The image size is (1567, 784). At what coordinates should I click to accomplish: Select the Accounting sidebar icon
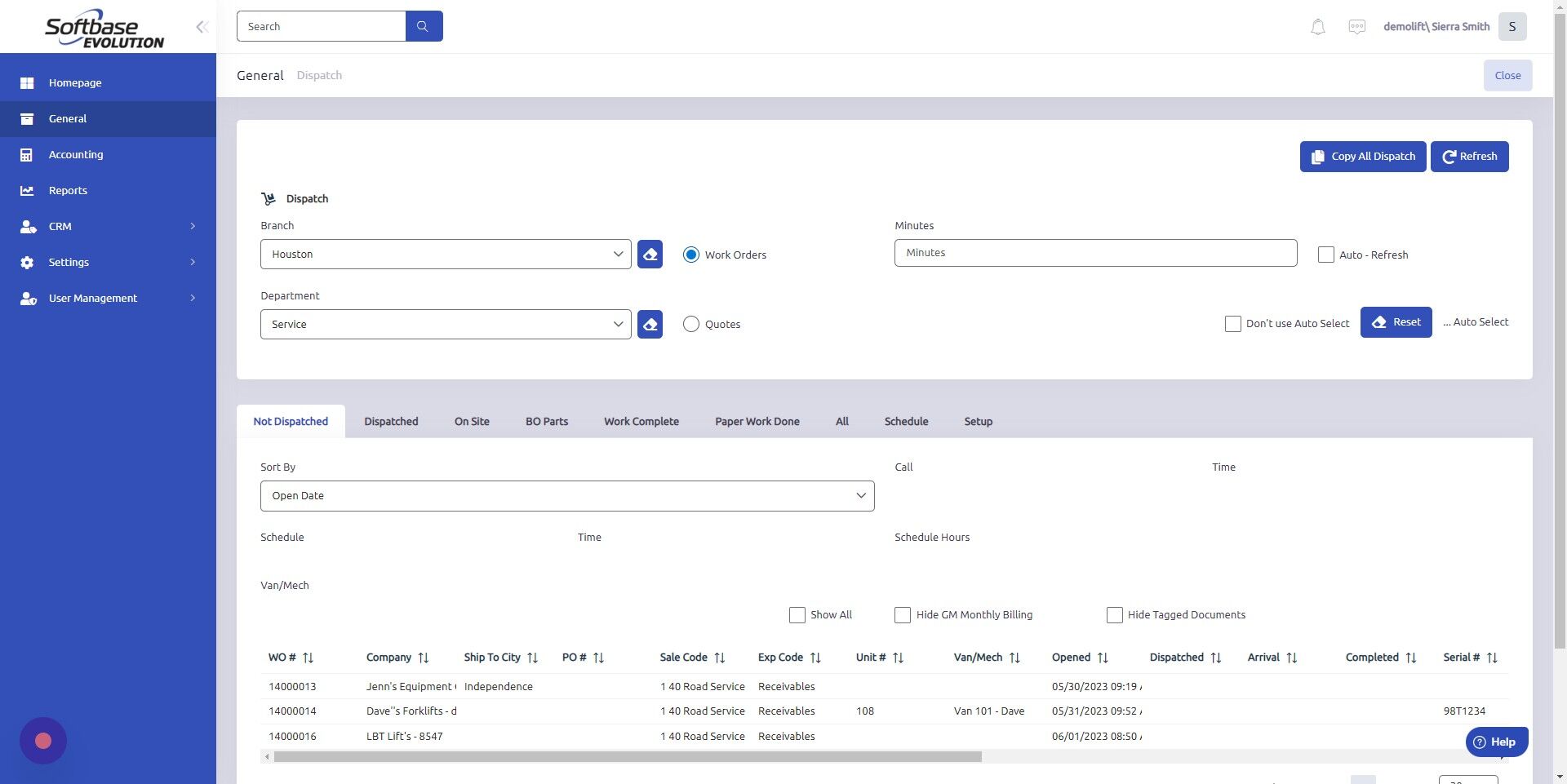tap(27, 154)
